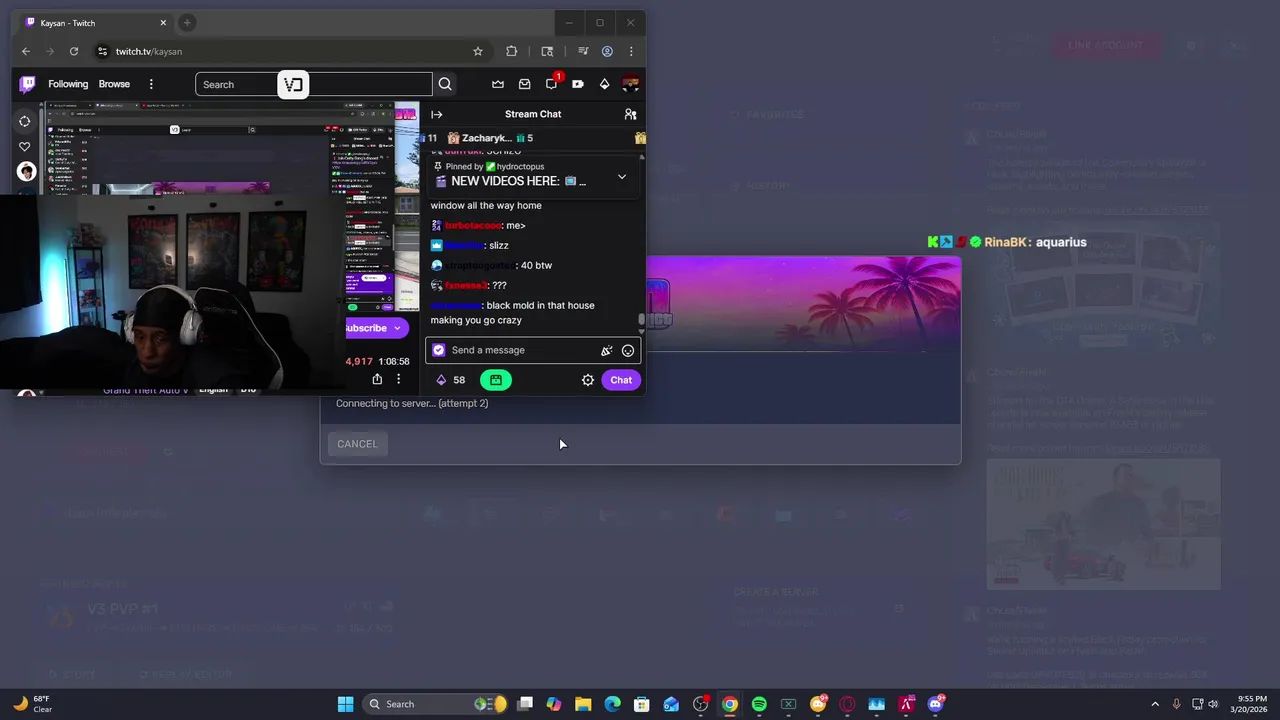
Task: Click the Twitch Turbo ad-free icon
Action: (x=578, y=84)
